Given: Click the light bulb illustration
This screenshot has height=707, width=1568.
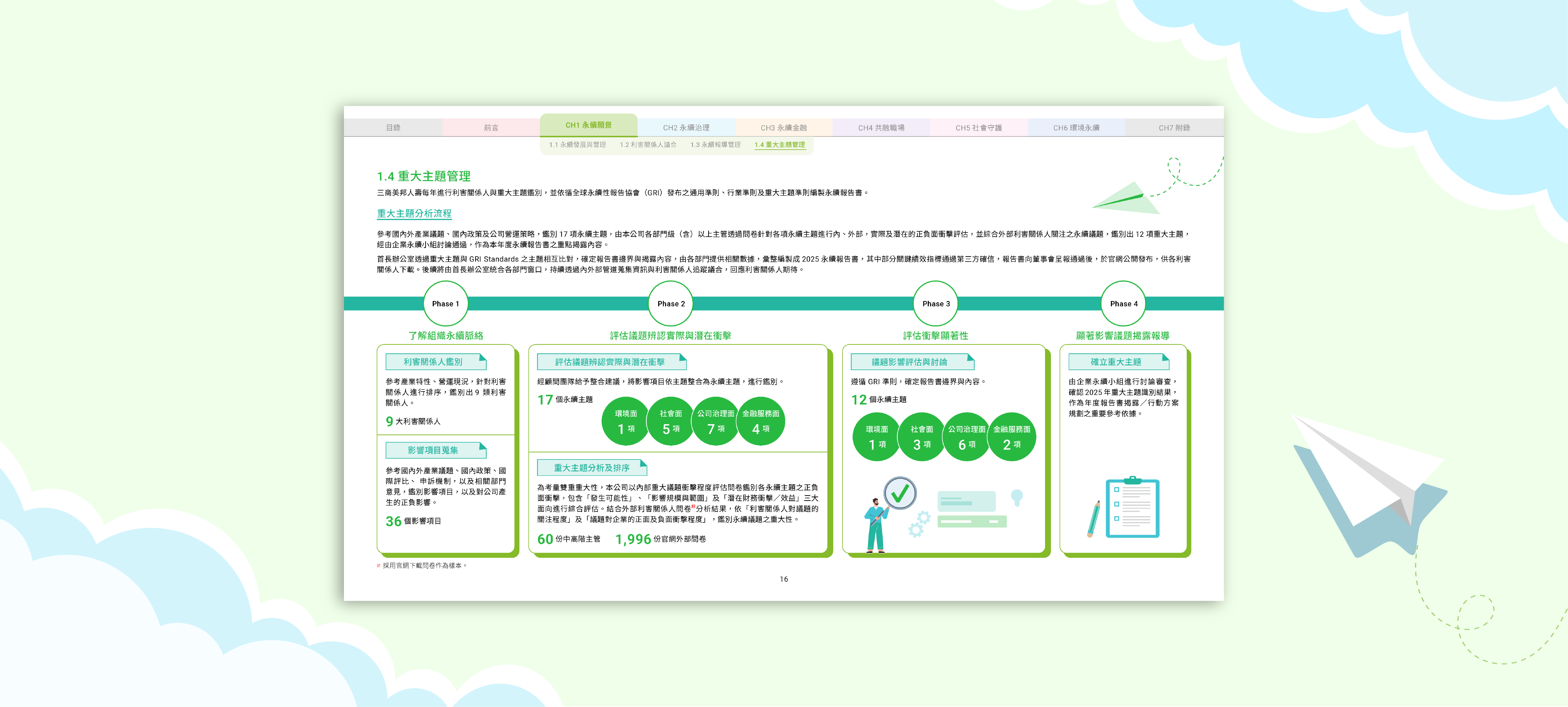Looking at the screenshot, I should 1017,497.
